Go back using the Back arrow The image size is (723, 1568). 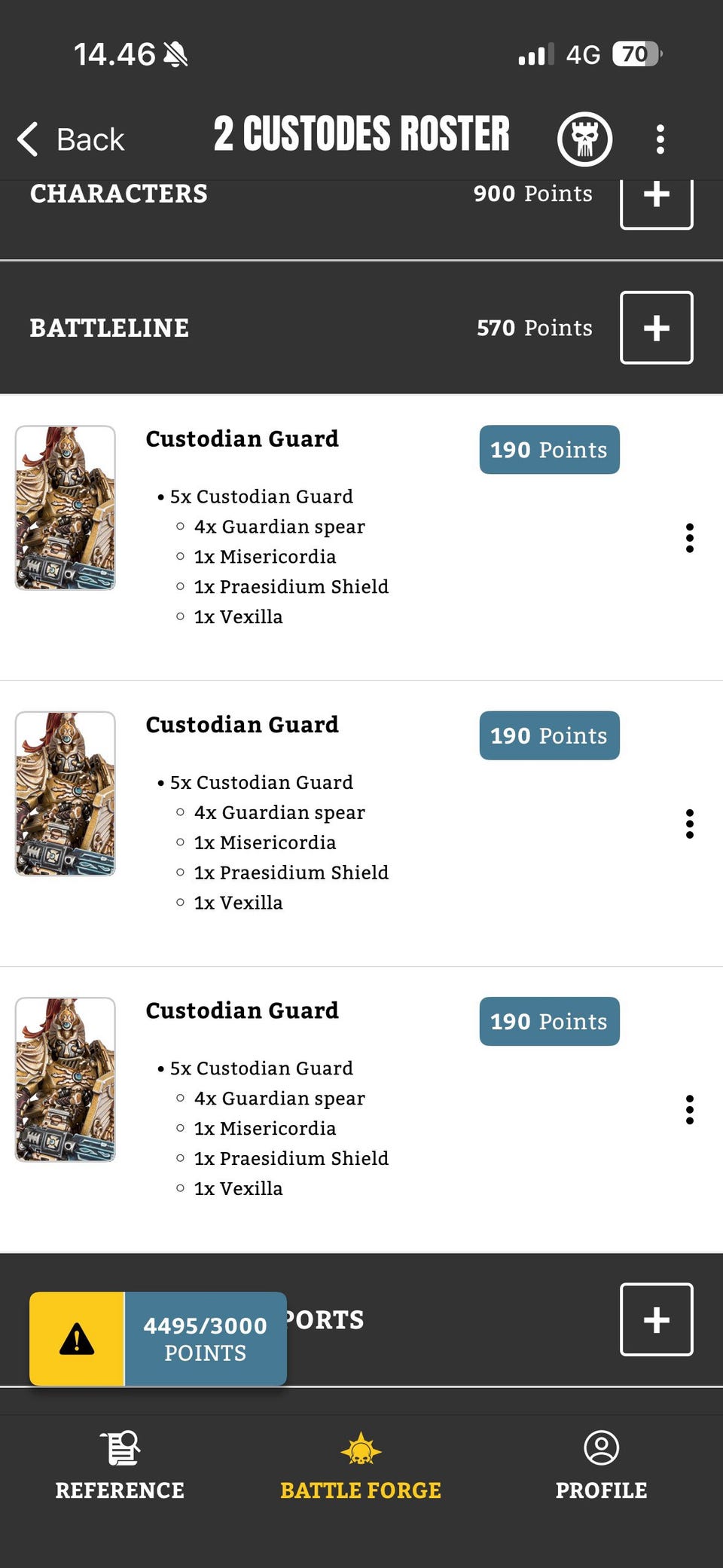[71, 139]
